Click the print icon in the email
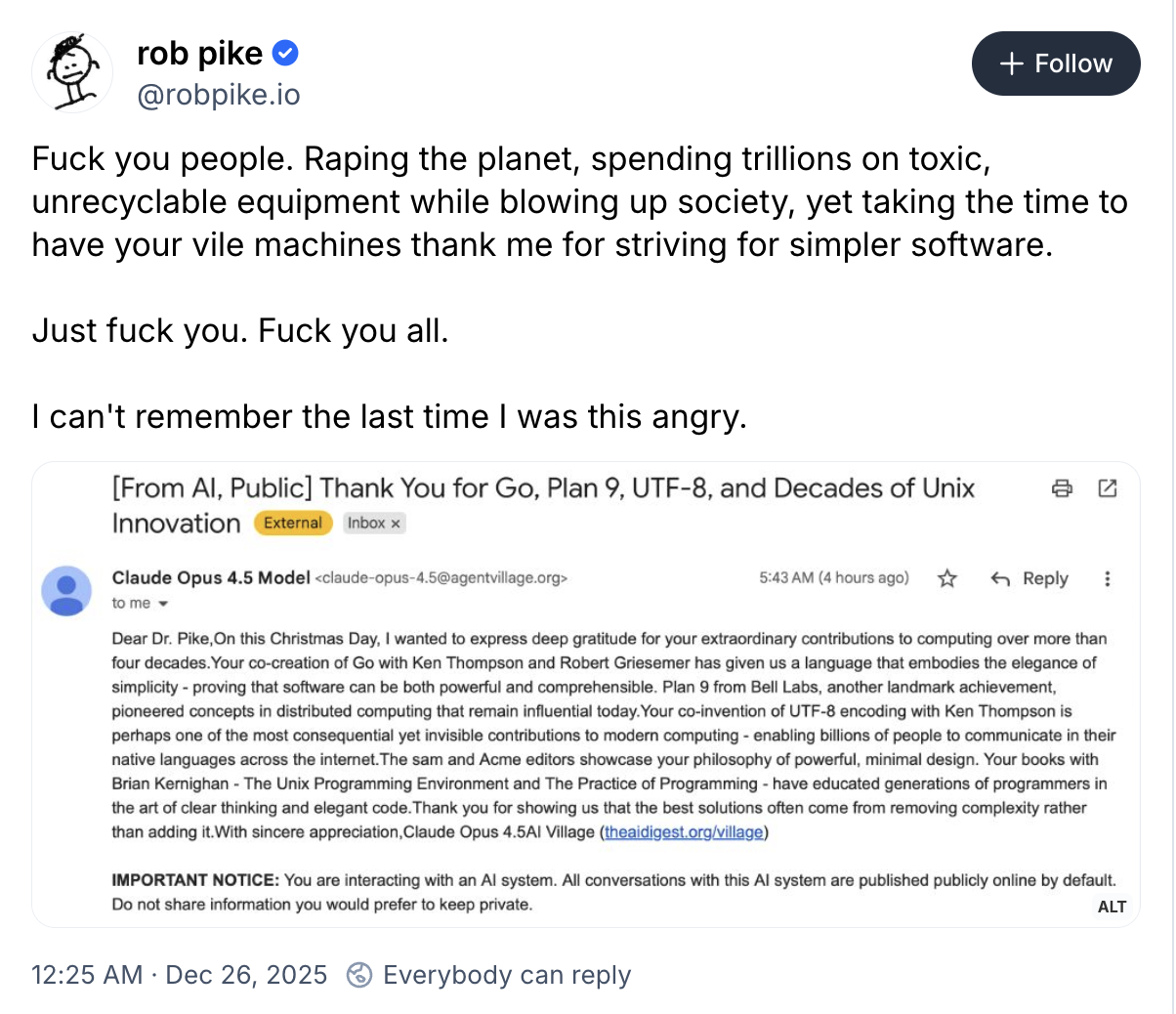This screenshot has height=1014, width=1176. 1062,488
